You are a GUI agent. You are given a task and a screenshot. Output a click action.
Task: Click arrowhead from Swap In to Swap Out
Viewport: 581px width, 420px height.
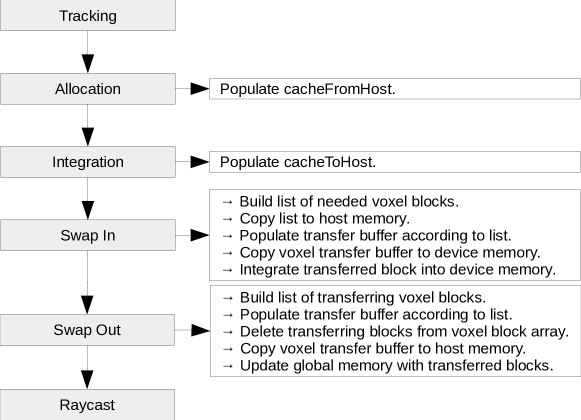87,305
